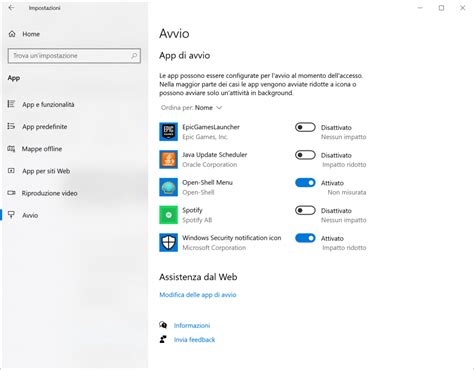Open App per siti Web

(x=46, y=171)
